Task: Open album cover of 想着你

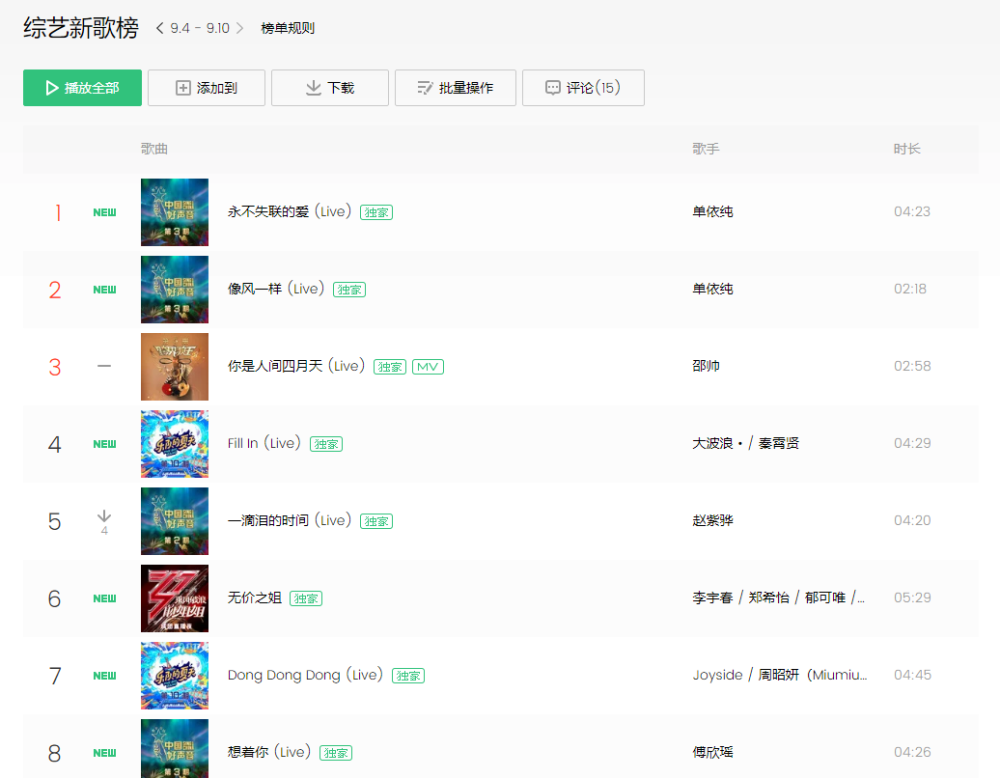Action: [x=175, y=749]
